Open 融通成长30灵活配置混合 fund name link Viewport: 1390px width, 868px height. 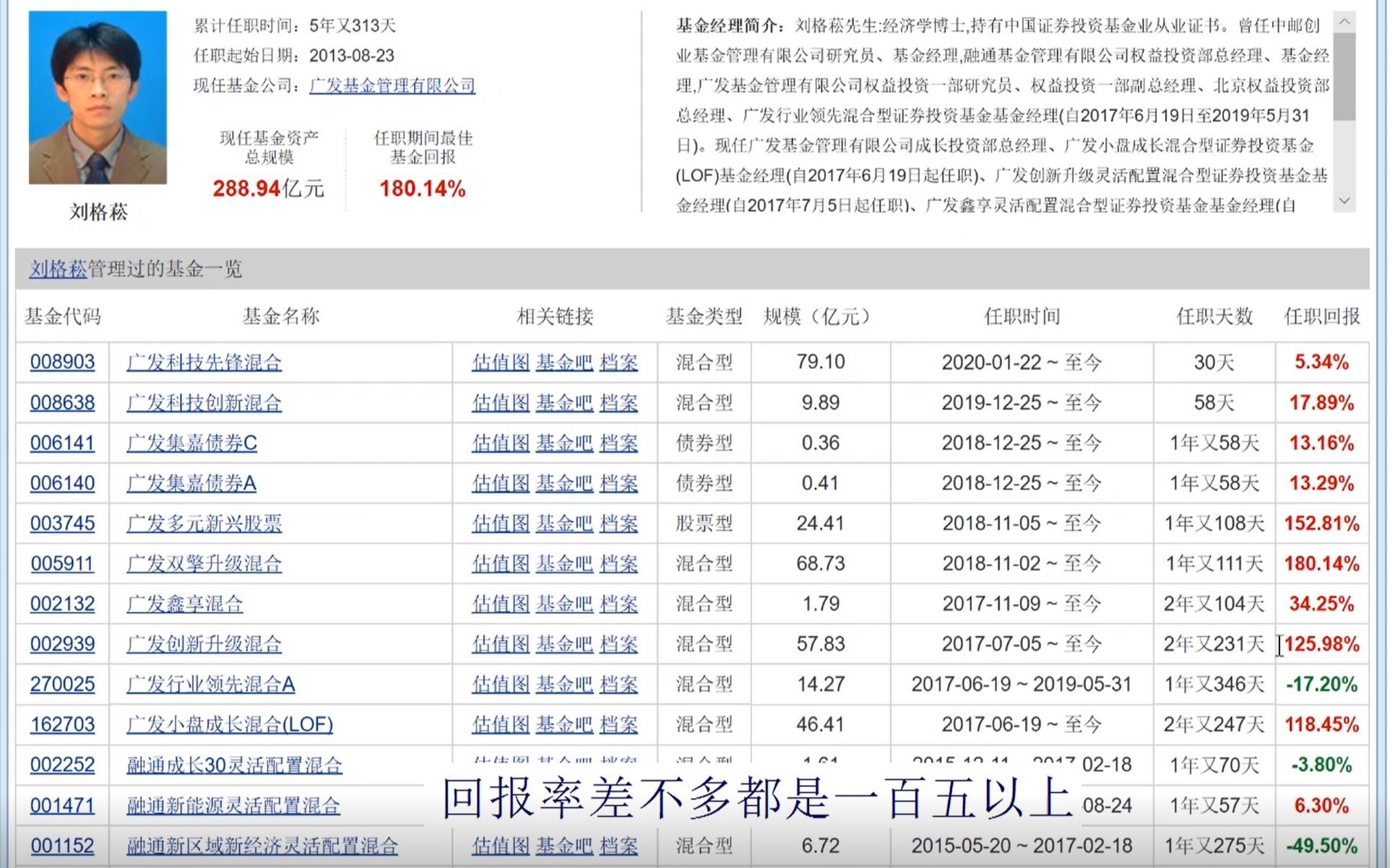[234, 766]
